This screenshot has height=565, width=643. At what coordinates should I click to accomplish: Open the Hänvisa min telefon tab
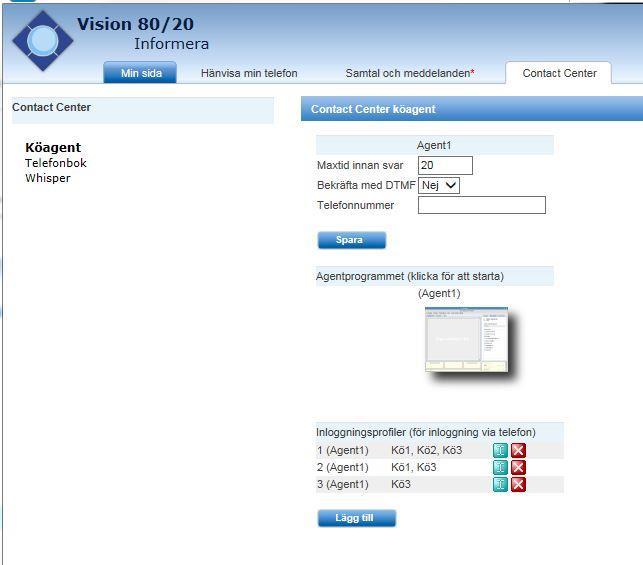[249, 73]
